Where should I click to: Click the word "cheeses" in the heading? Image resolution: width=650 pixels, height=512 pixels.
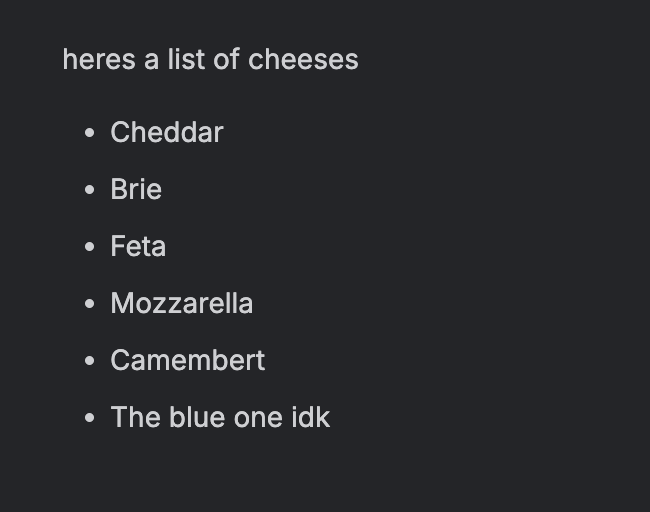coord(303,60)
